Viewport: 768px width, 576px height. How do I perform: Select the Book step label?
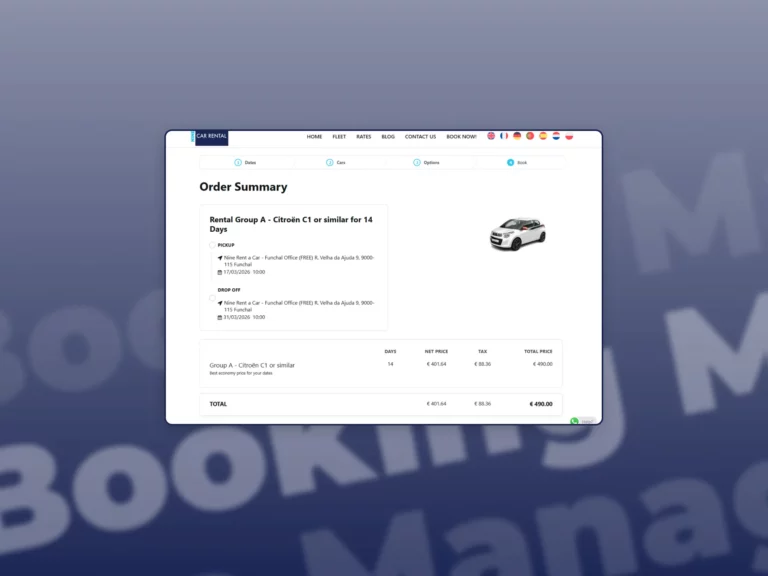[x=522, y=163]
